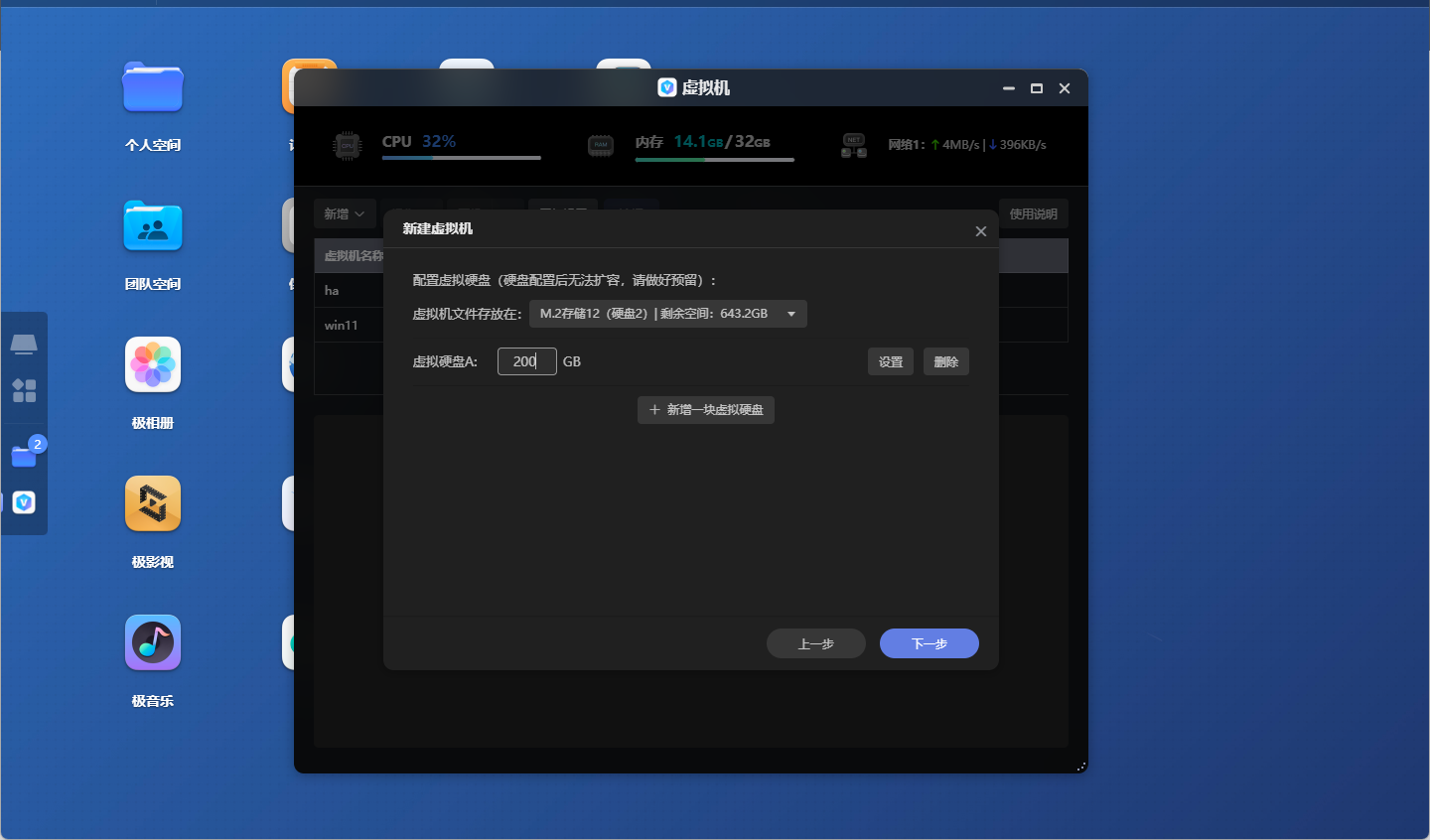
Task: Expand the 虚拟机文件存放在 storage dropdown
Action: click(x=667, y=314)
